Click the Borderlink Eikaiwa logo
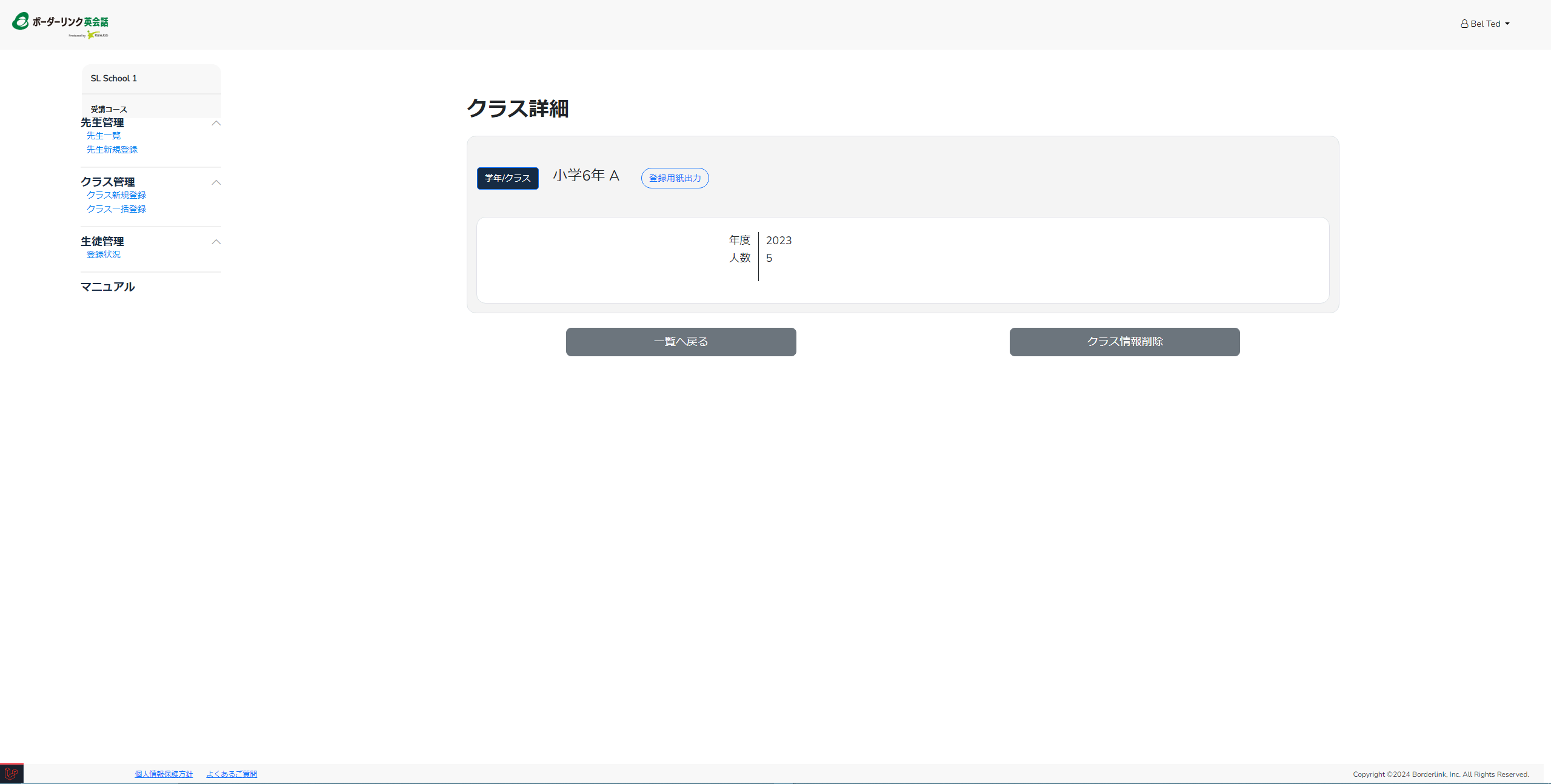Viewport: 1551px width, 784px height. [x=61, y=24]
